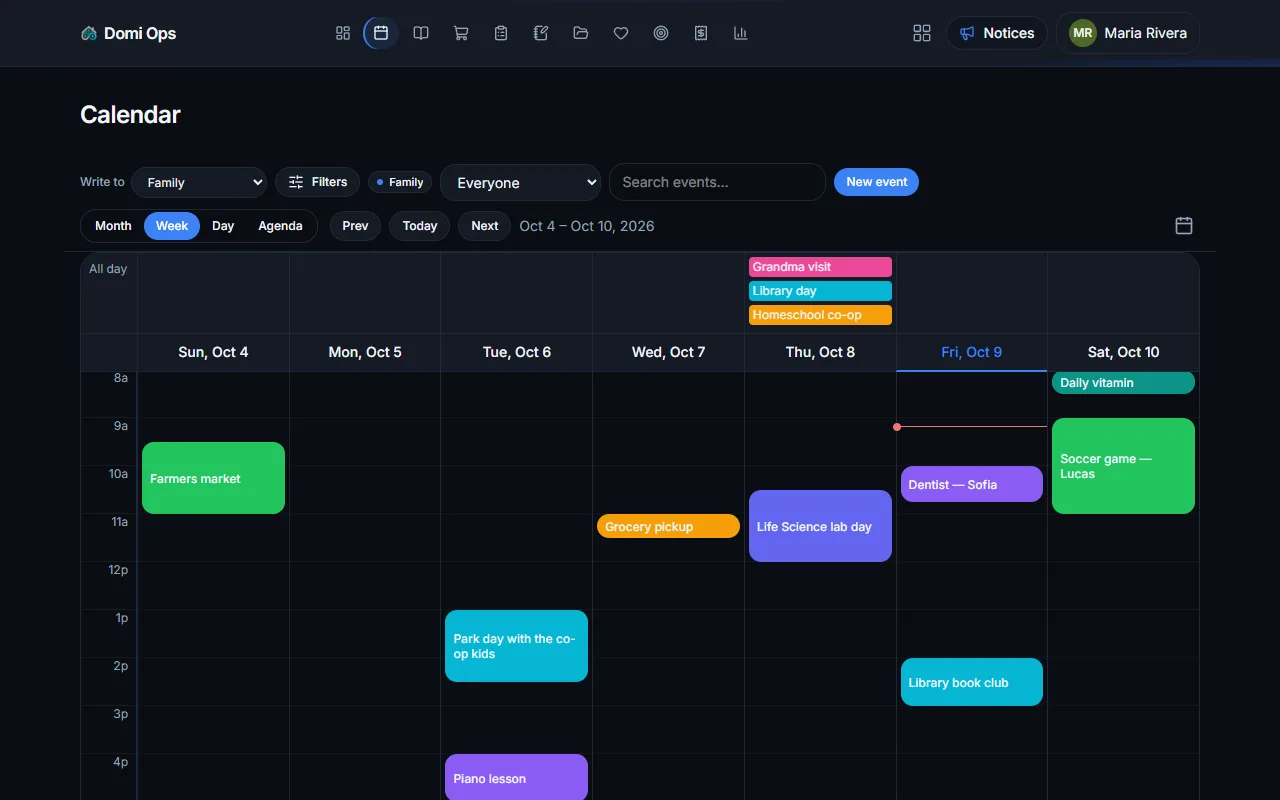The height and width of the screenshot is (800, 1280).
Task: Open the Dentist — Sofia event
Action: [x=972, y=484]
